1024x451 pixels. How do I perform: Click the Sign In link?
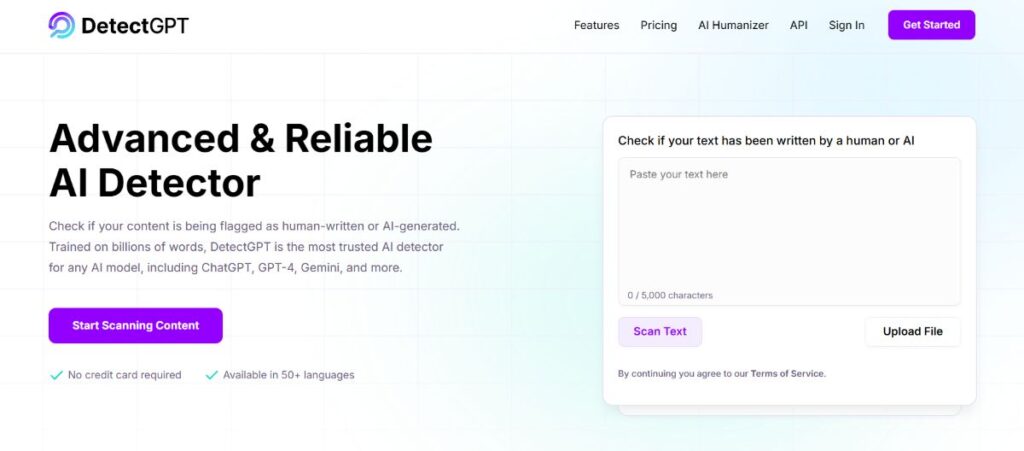[846, 25]
